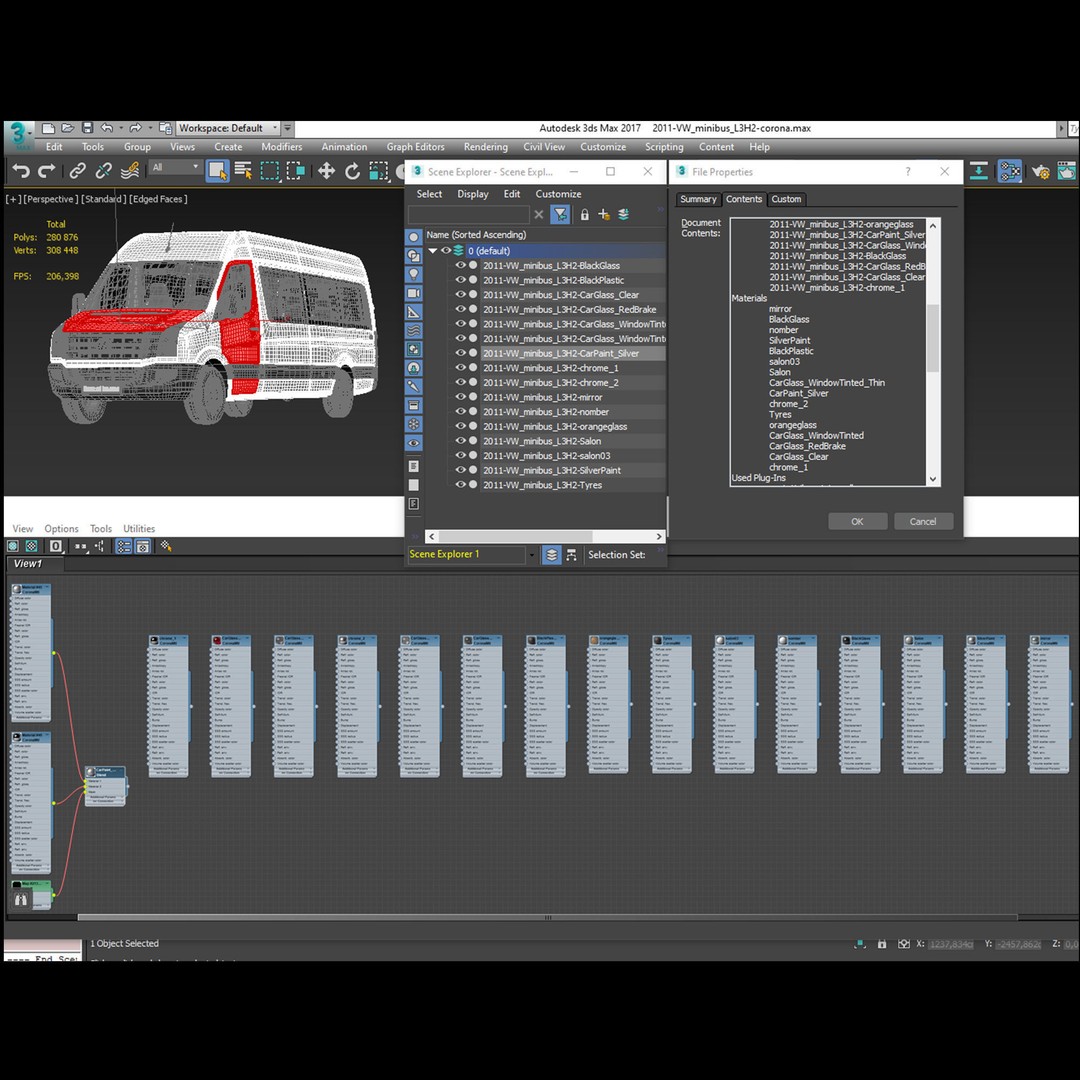Clear the Scene Explorer search filter X
Viewport: 1080px width, 1080px height.
(539, 215)
